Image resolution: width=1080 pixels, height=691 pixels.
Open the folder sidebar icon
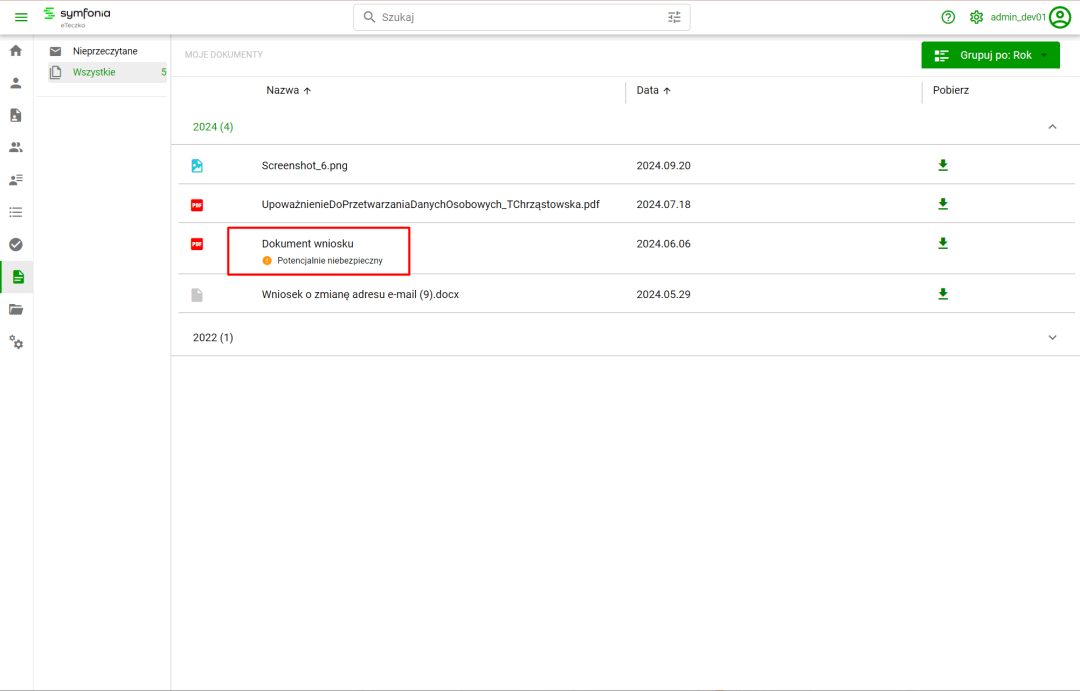tap(16, 309)
